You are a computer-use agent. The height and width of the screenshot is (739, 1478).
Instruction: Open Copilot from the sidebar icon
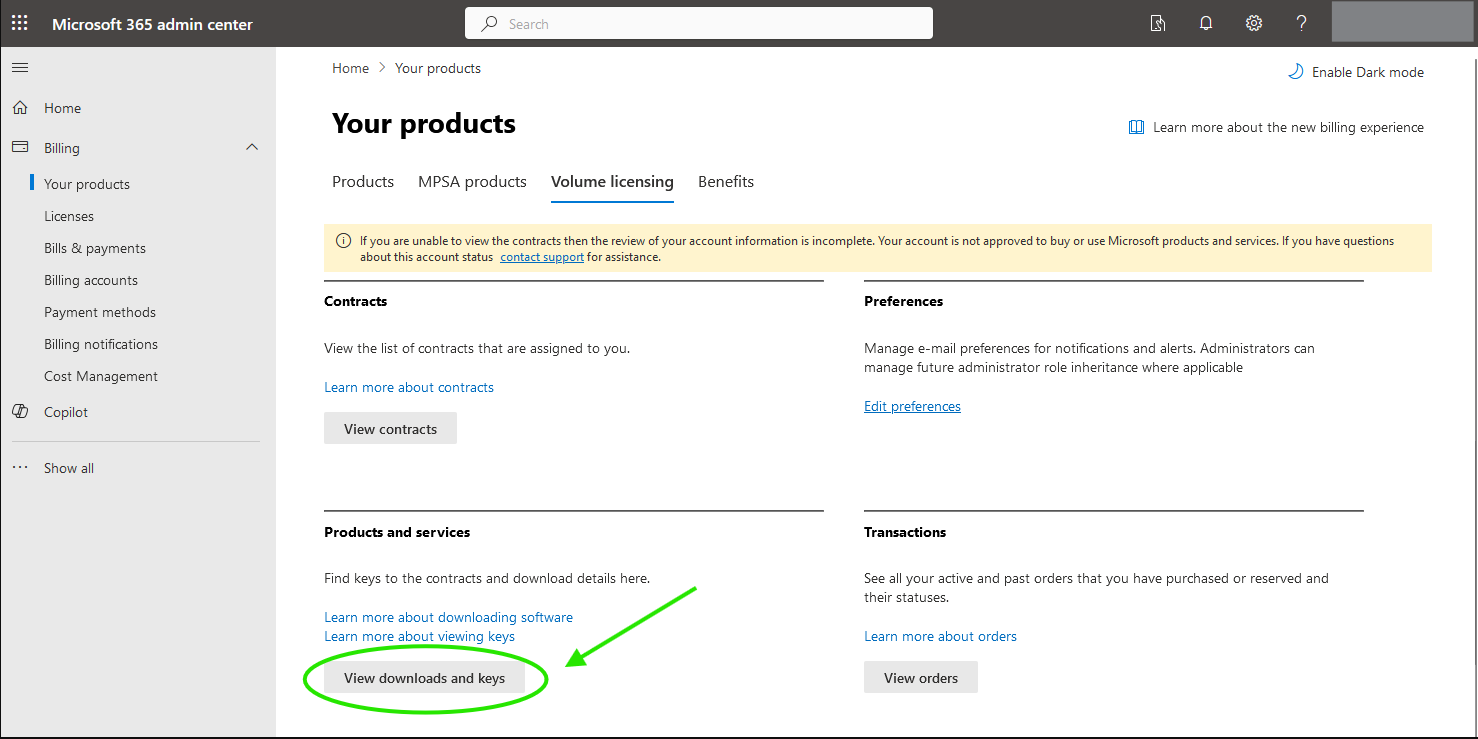20,411
